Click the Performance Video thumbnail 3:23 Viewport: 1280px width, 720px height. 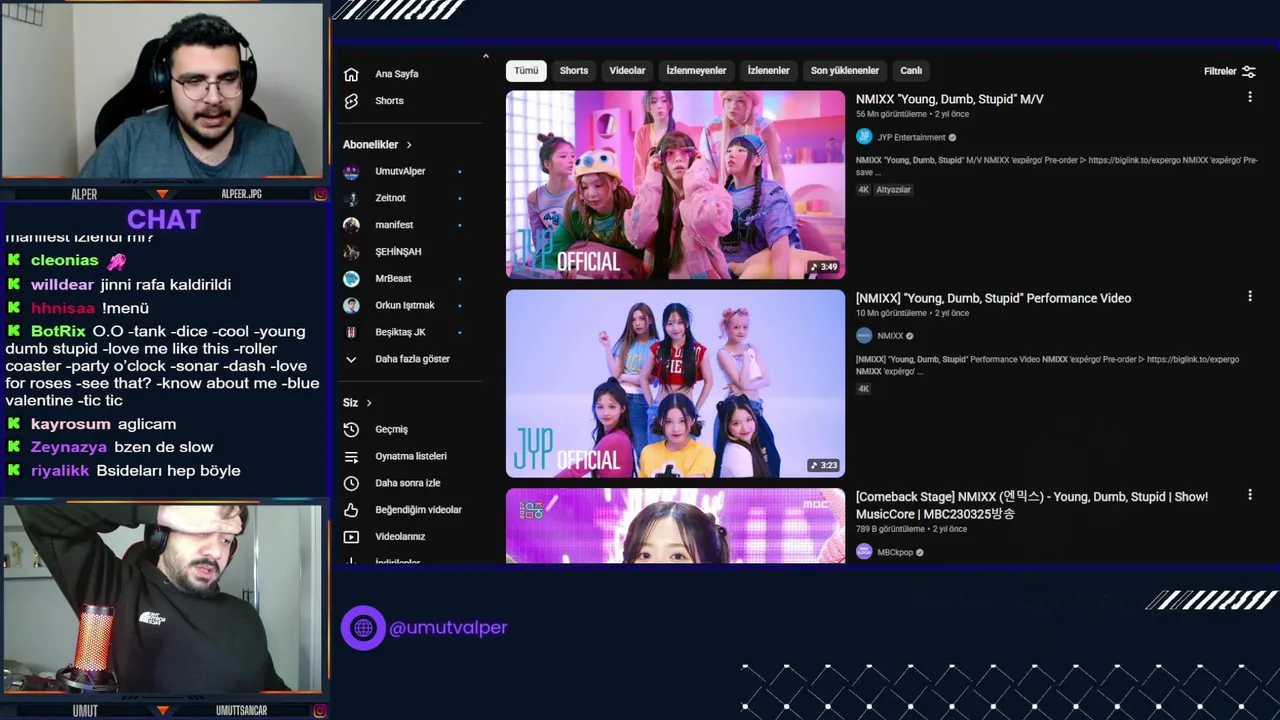click(x=675, y=384)
